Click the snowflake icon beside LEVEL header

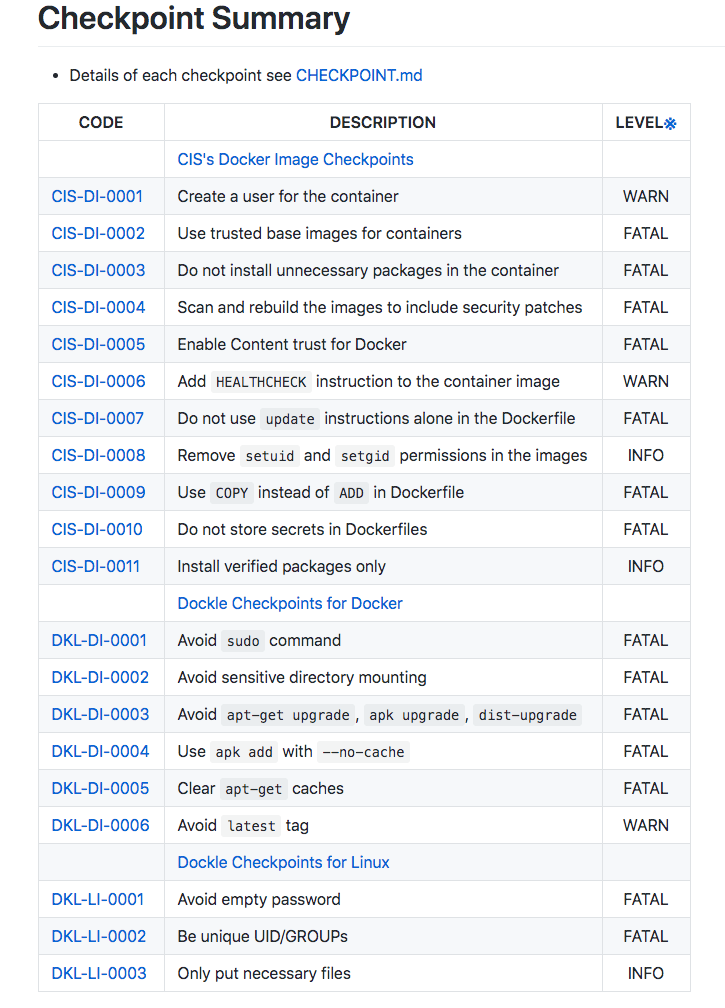click(x=671, y=124)
